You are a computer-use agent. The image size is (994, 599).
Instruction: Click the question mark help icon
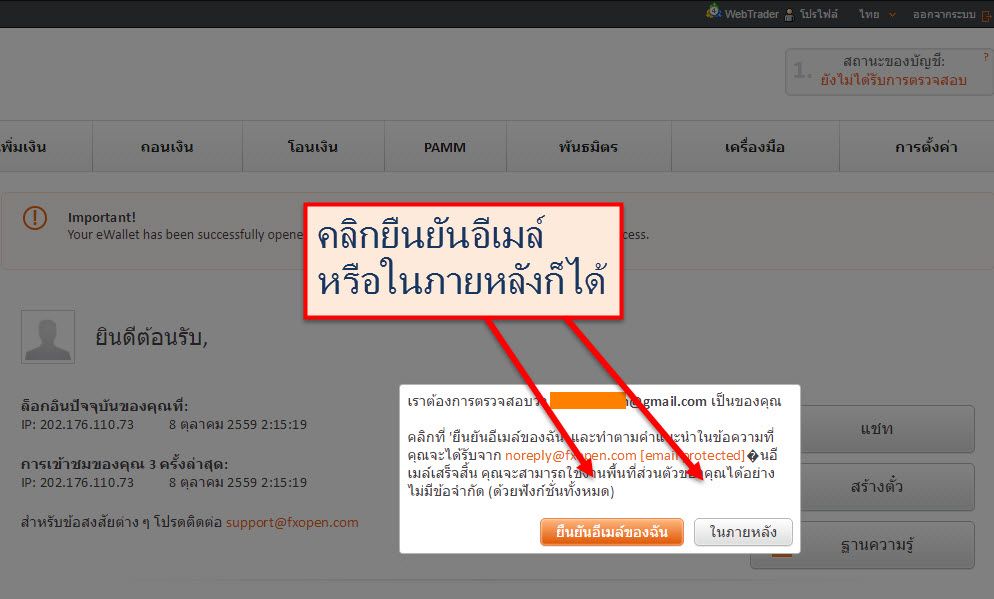(986, 57)
